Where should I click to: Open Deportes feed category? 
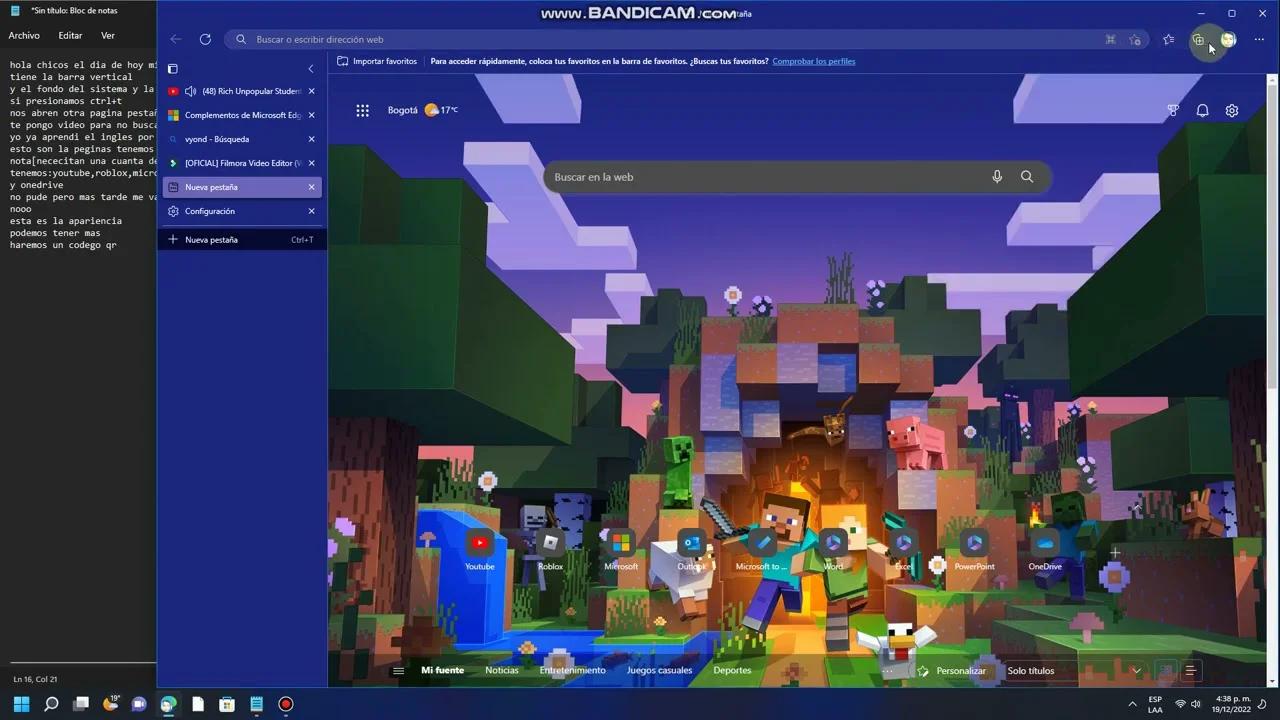coord(732,671)
